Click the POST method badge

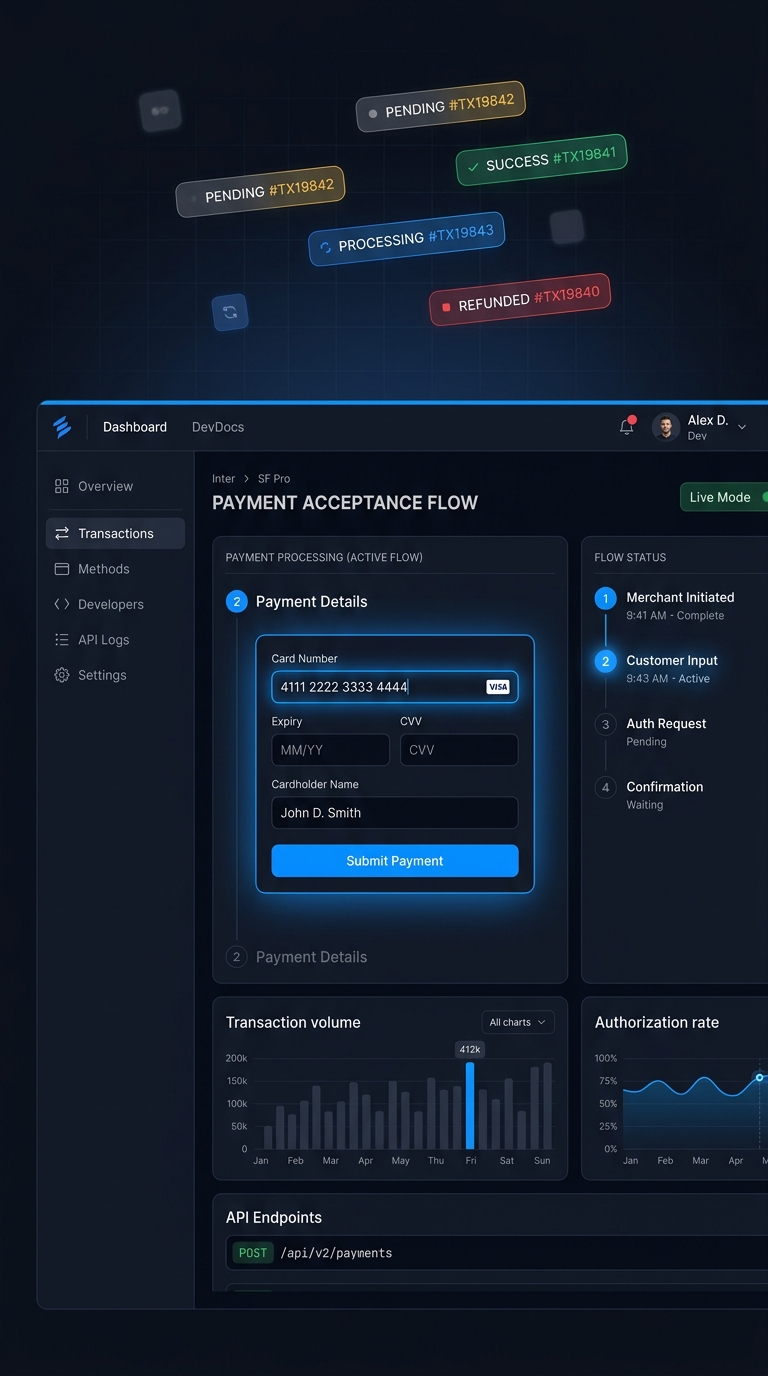pyautogui.click(x=253, y=1253)
